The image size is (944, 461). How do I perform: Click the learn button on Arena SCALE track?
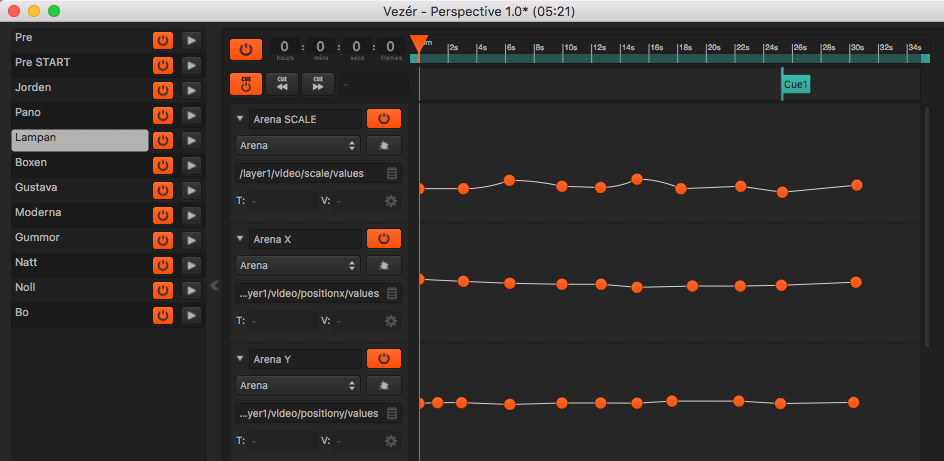tap(384, 146)
